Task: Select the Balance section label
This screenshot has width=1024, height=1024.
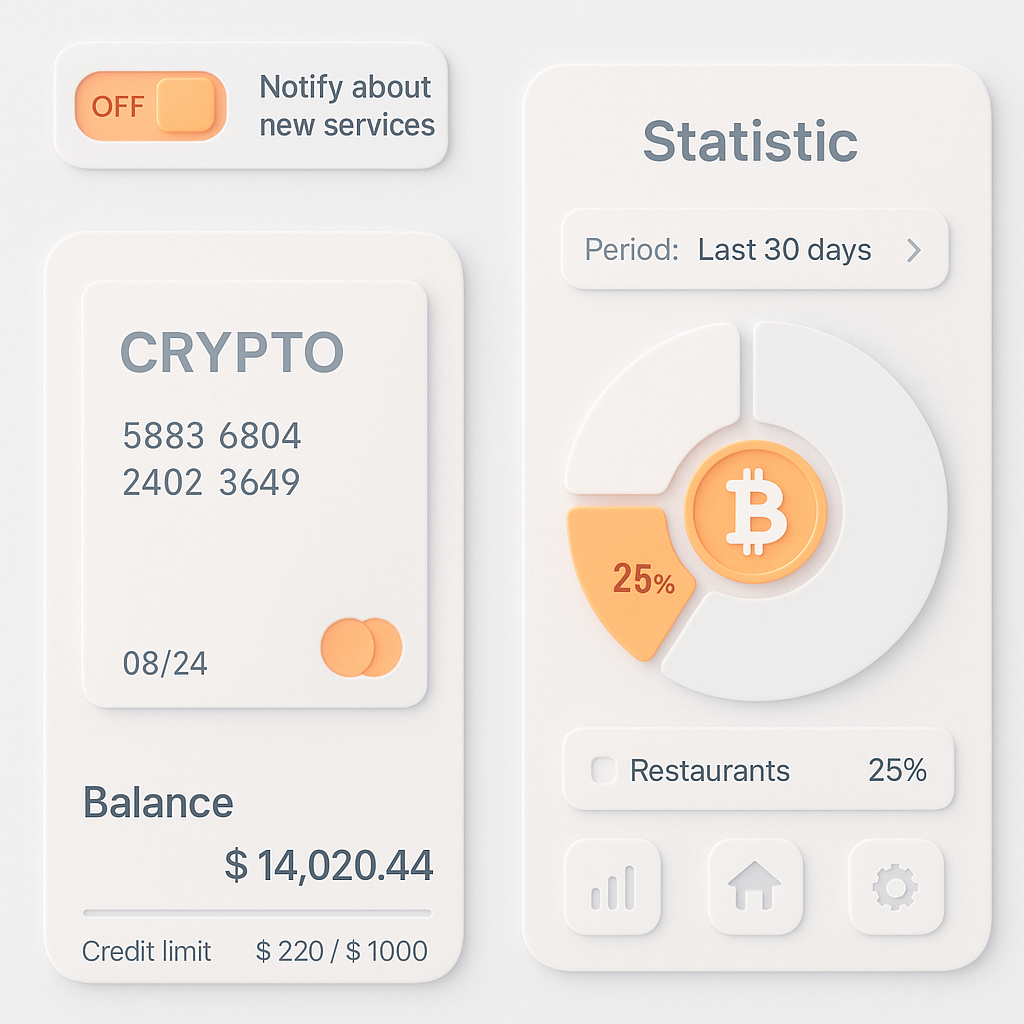Action: click(x=158, y=802)
